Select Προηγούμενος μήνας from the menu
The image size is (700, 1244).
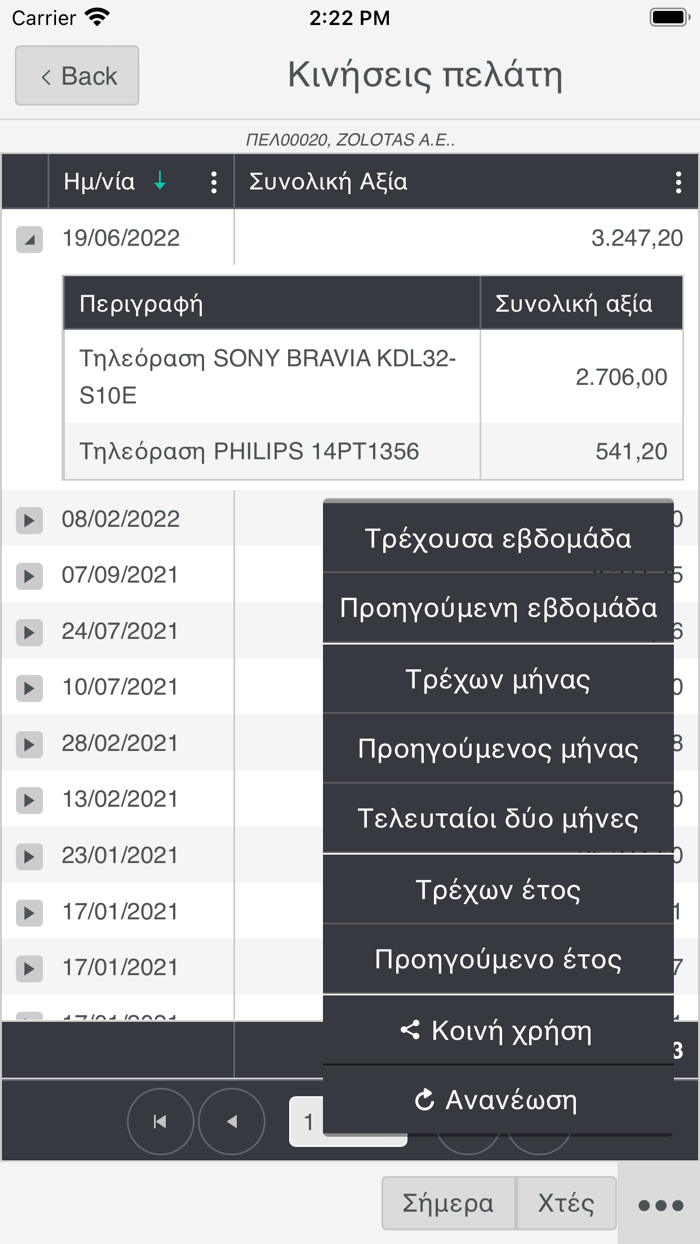point(497,748)
